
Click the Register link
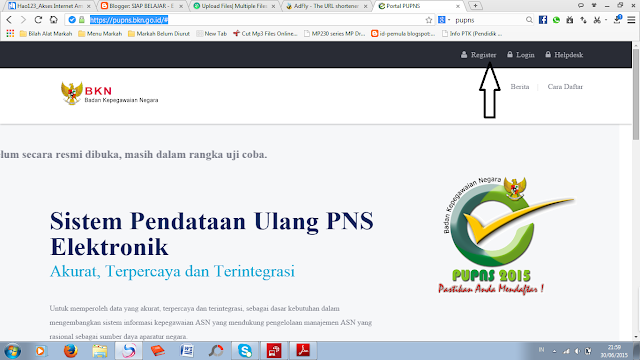pos(478,55)
